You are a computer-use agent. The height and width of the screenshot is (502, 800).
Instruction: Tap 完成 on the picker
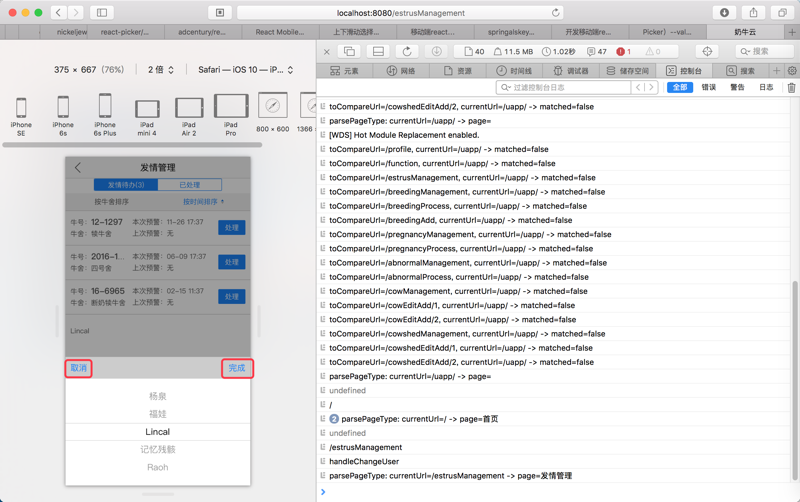click(237, 368)
